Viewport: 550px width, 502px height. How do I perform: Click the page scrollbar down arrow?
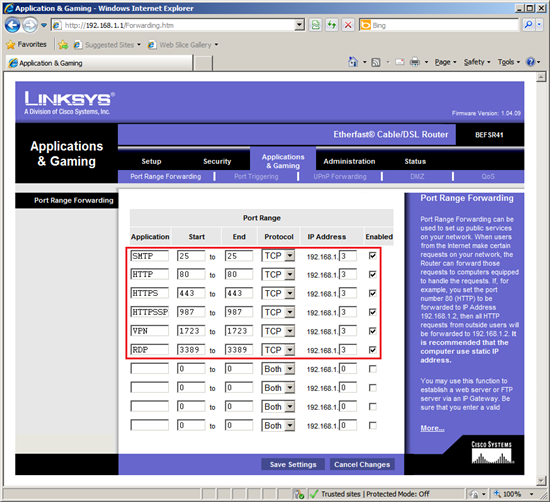click(541, 480)
